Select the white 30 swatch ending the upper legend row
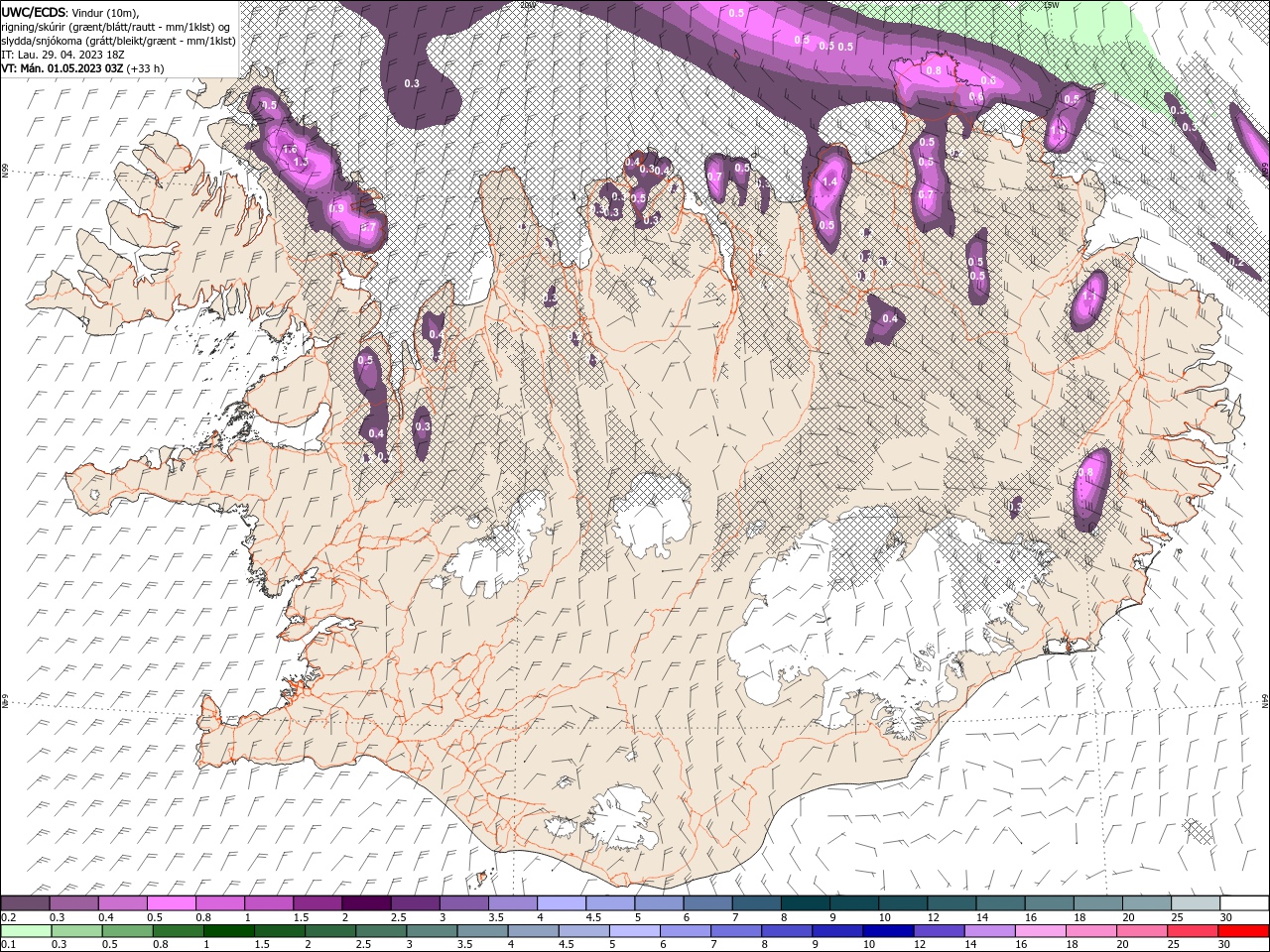This screenshot has width=1270, height=952. pos(1243,903)
